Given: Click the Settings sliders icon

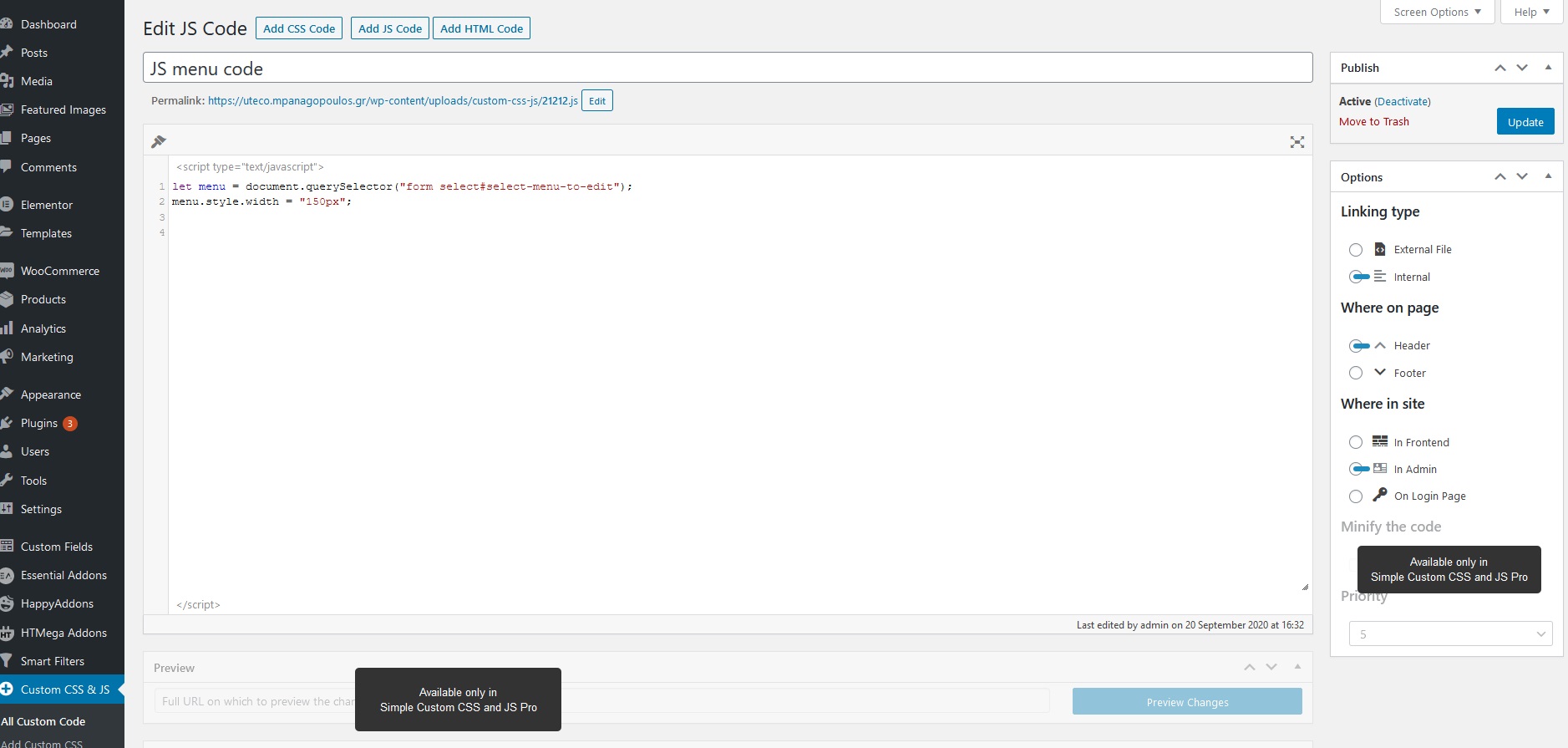Looking at the screenshot, I should pos(7,509).
